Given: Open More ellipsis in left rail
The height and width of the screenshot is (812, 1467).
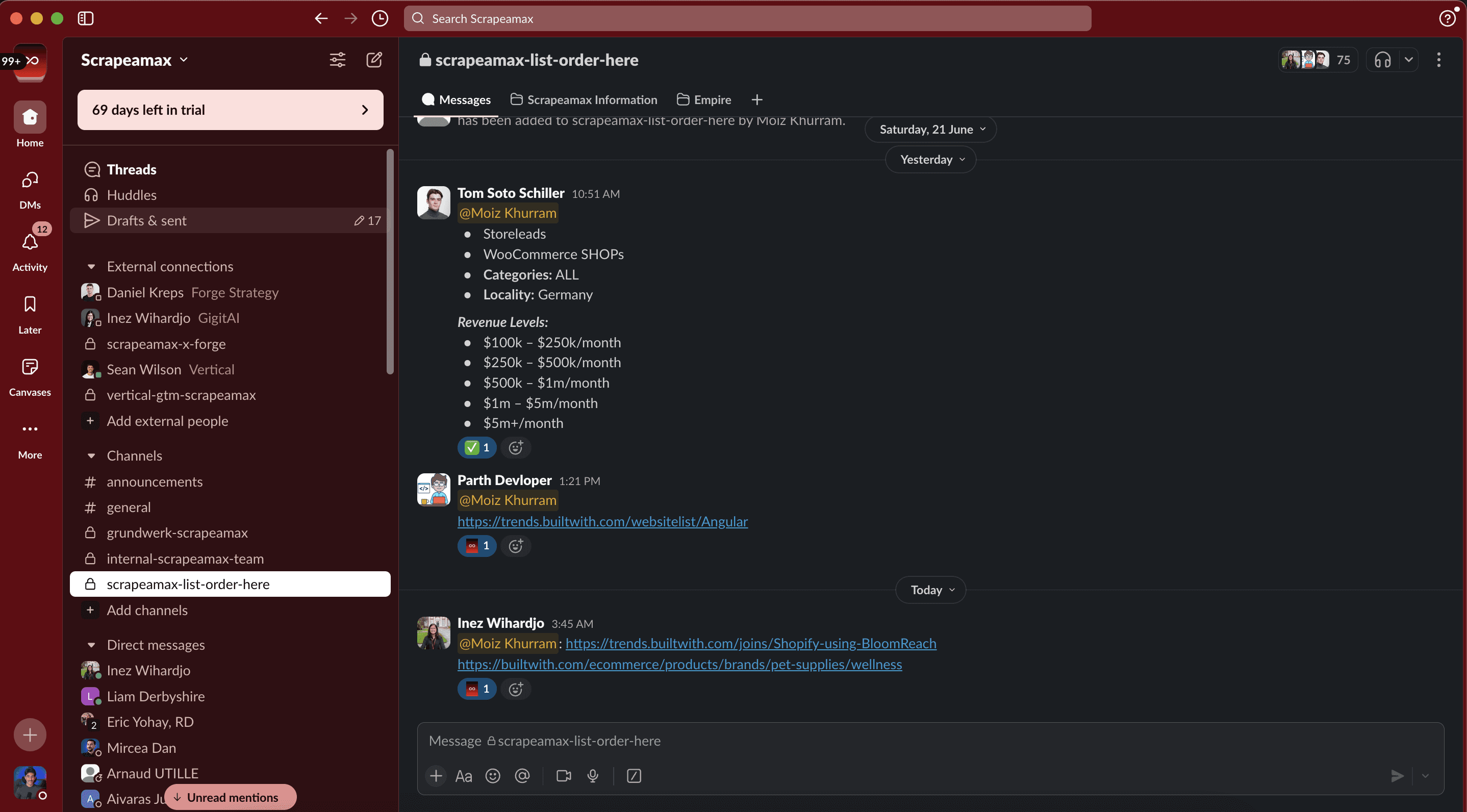Looking at the screenshot, I should (x=30, y=440).
